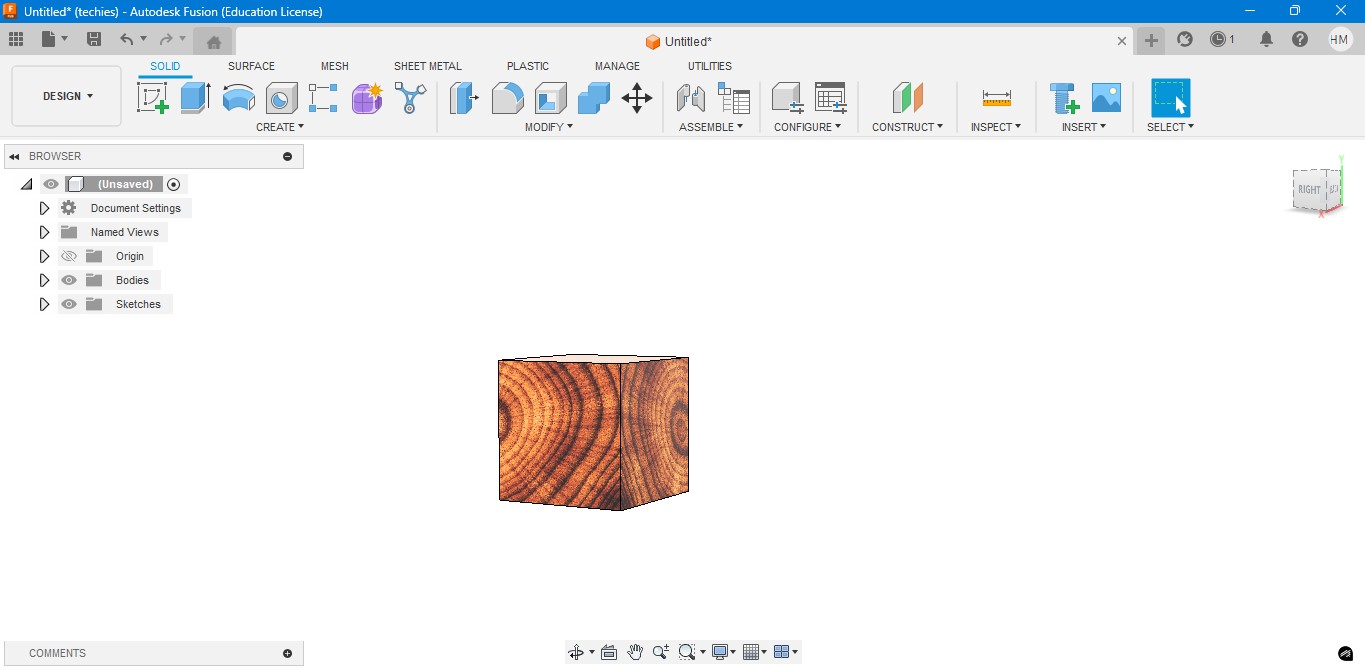Select the Insert Canvas image tool
1365x670 pixels.
click(x=1106, y=98)
